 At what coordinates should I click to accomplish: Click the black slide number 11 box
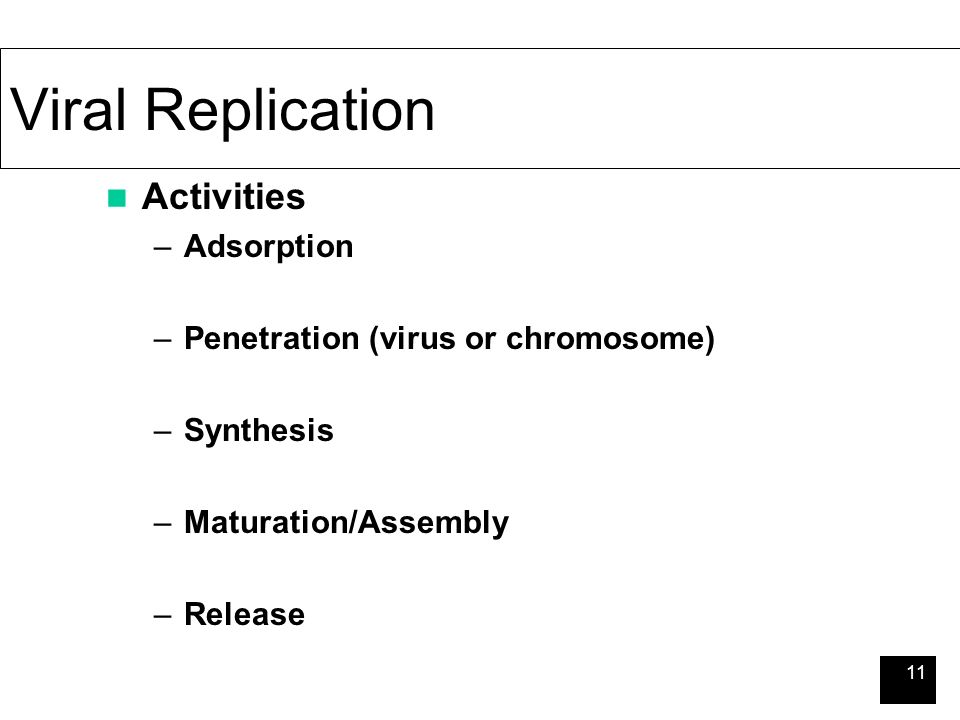[x=907, y=680]
